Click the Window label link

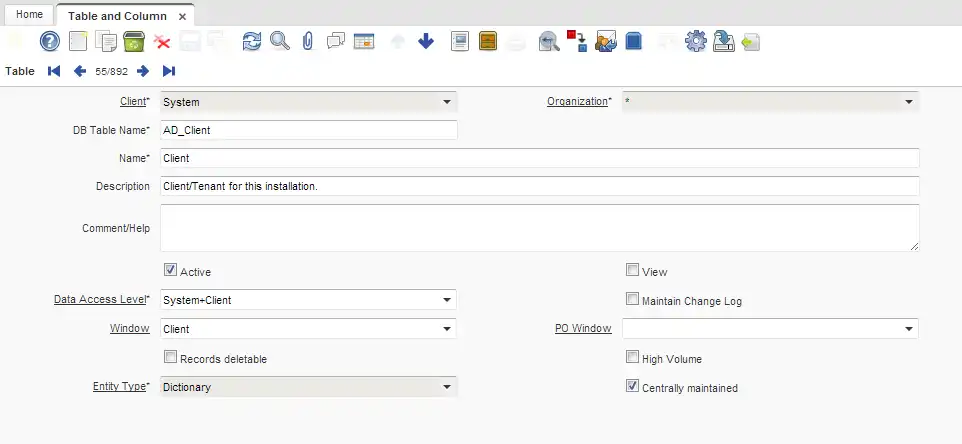(129, 328)
